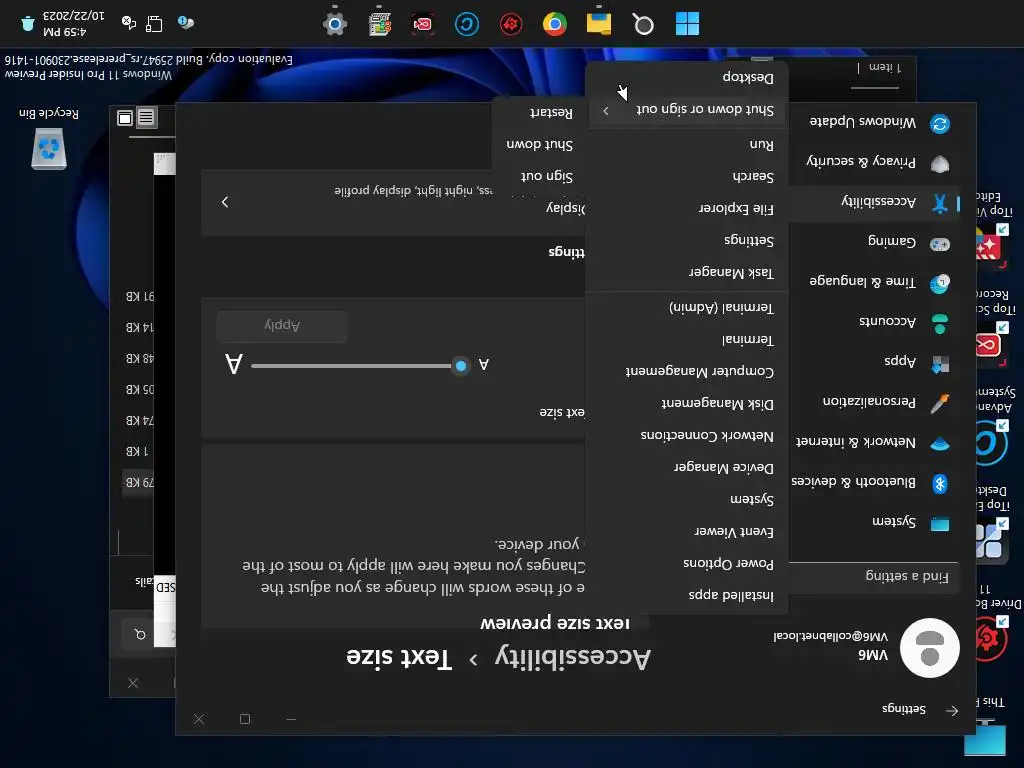Viewport: 1024px width, 768px height.
Task: Click the Apply button for text size
Action: coord(282,325)
